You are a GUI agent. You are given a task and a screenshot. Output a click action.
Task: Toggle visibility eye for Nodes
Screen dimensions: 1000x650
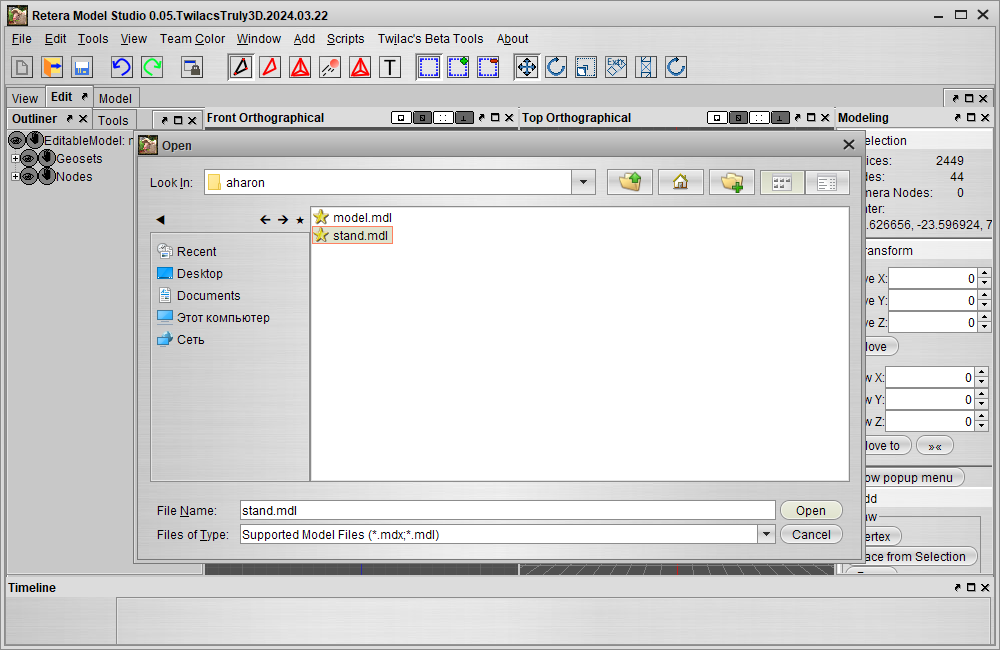tap(29, 177)
